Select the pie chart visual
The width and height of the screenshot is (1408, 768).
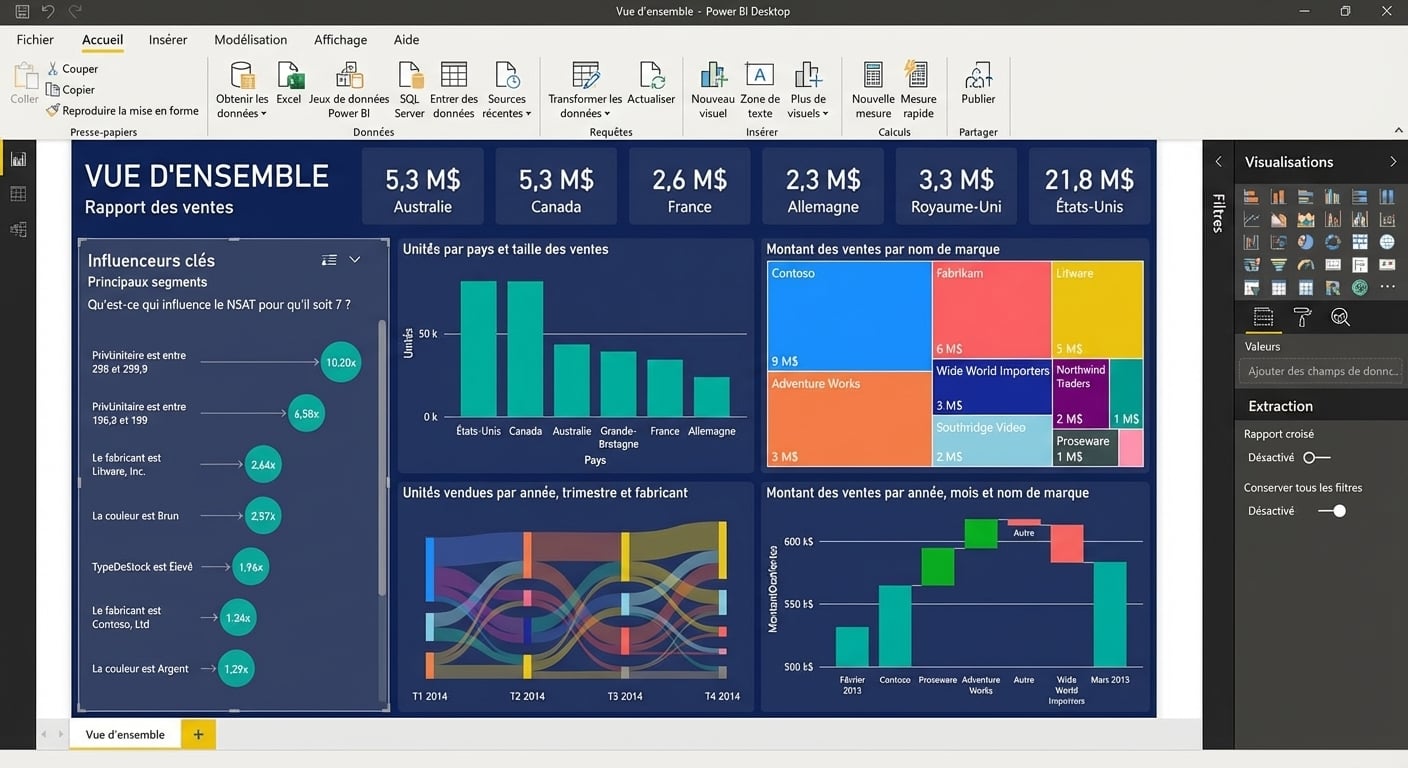click(x=1306, y=242)
